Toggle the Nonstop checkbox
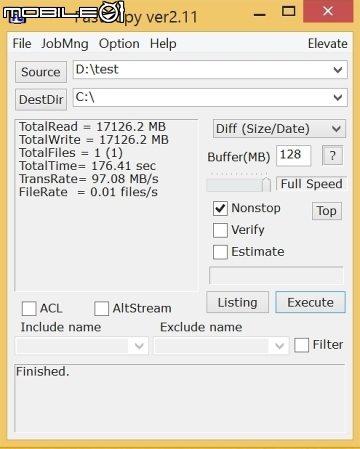This screenshot has width=360, height=449. (220, 208)
